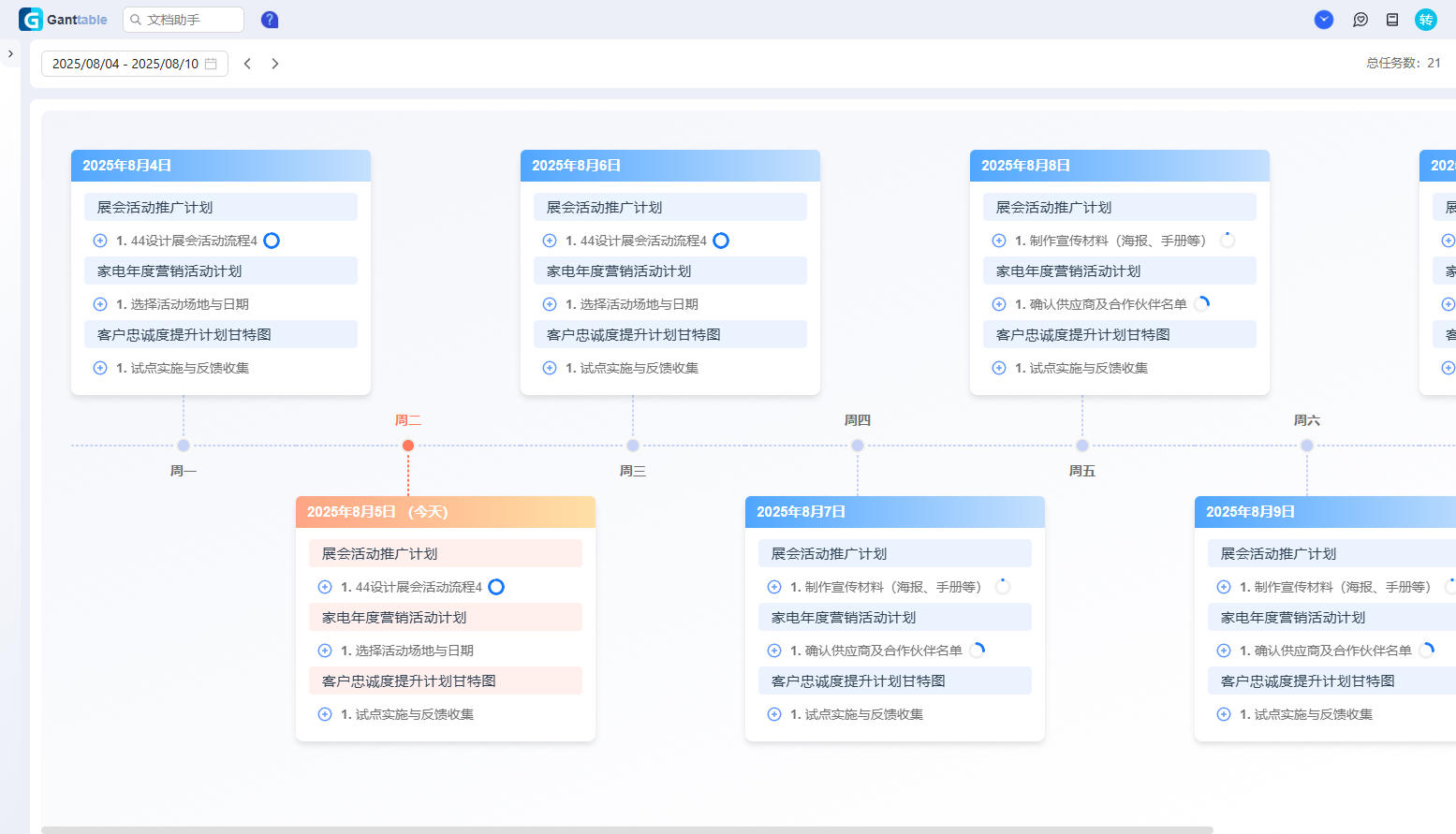Expand 选择活动场地与日期 task in August 6 card
This screenshot has height=834, width=1456.
point(550,304)
